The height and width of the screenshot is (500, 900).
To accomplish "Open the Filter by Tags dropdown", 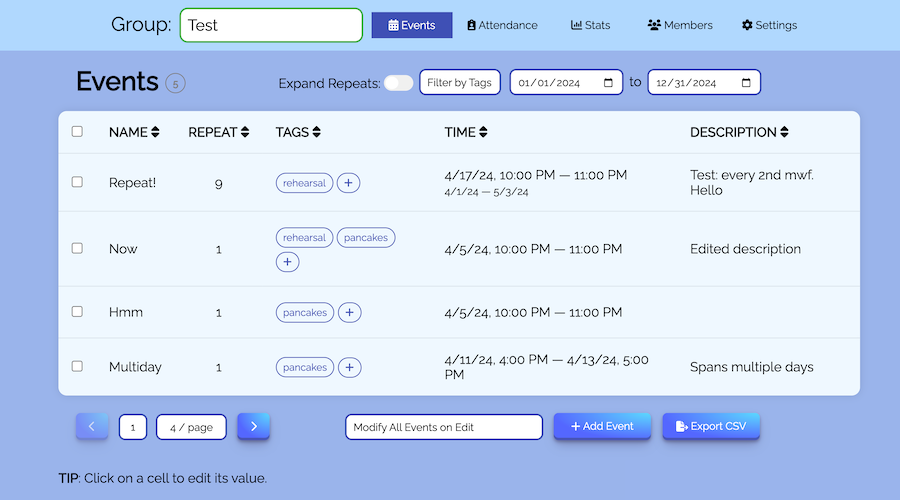I will [x=459, y=83].
